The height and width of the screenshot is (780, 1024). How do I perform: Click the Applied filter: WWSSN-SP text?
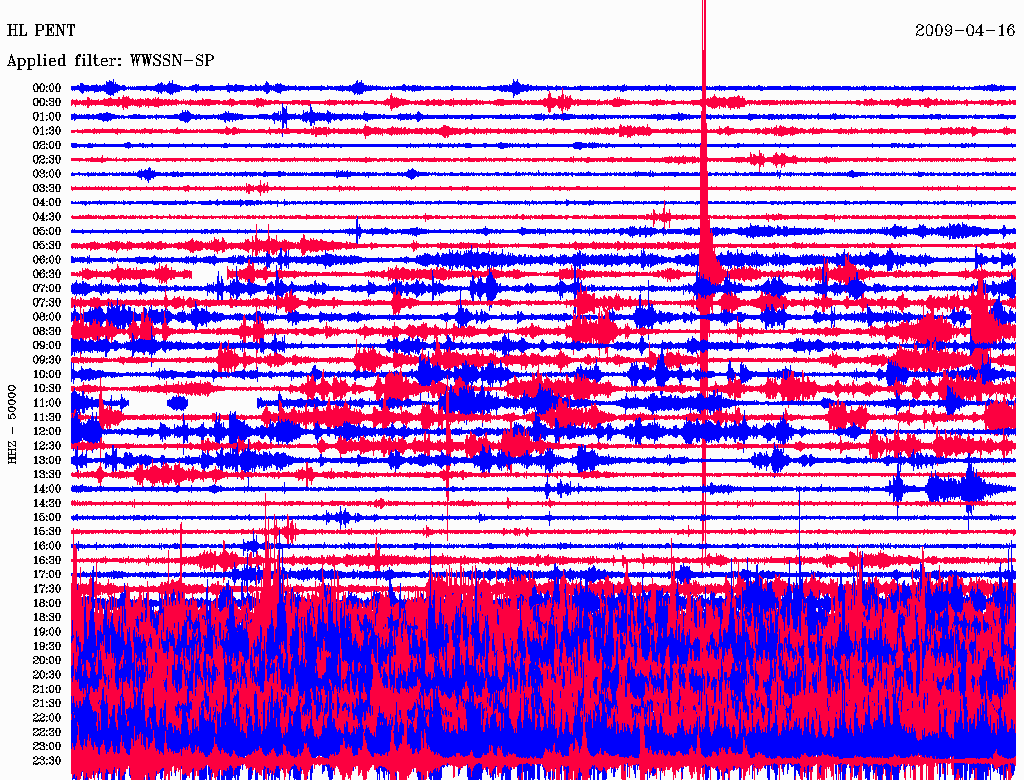click(110, 61)
